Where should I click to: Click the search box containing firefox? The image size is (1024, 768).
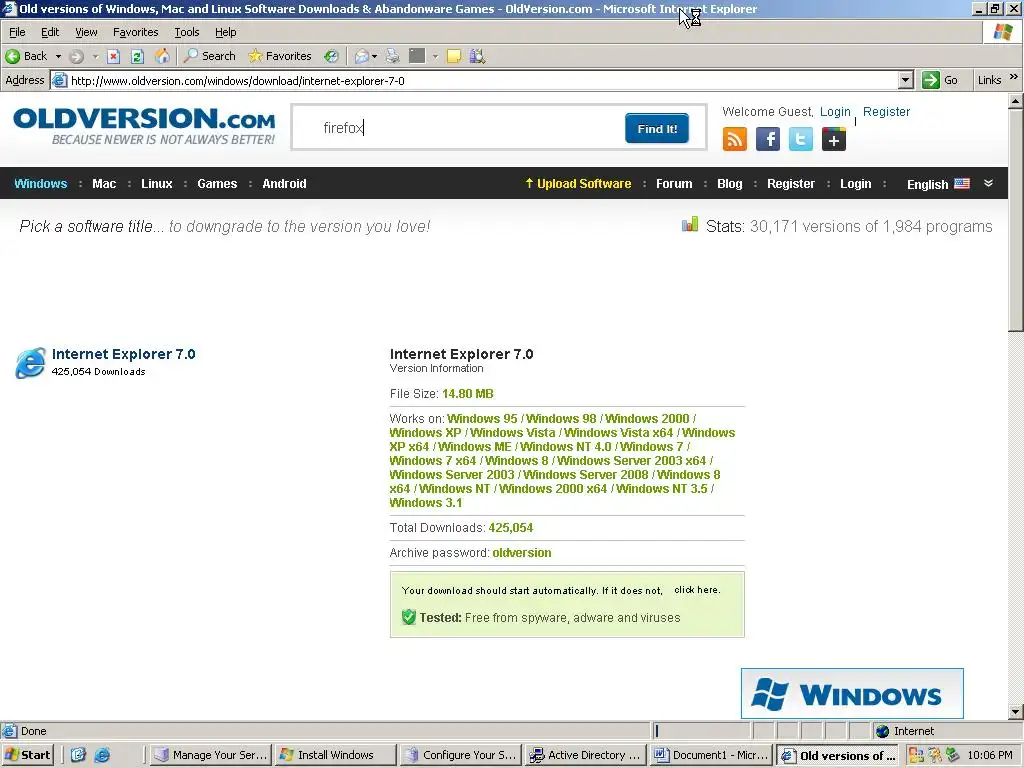click(457, 127)
